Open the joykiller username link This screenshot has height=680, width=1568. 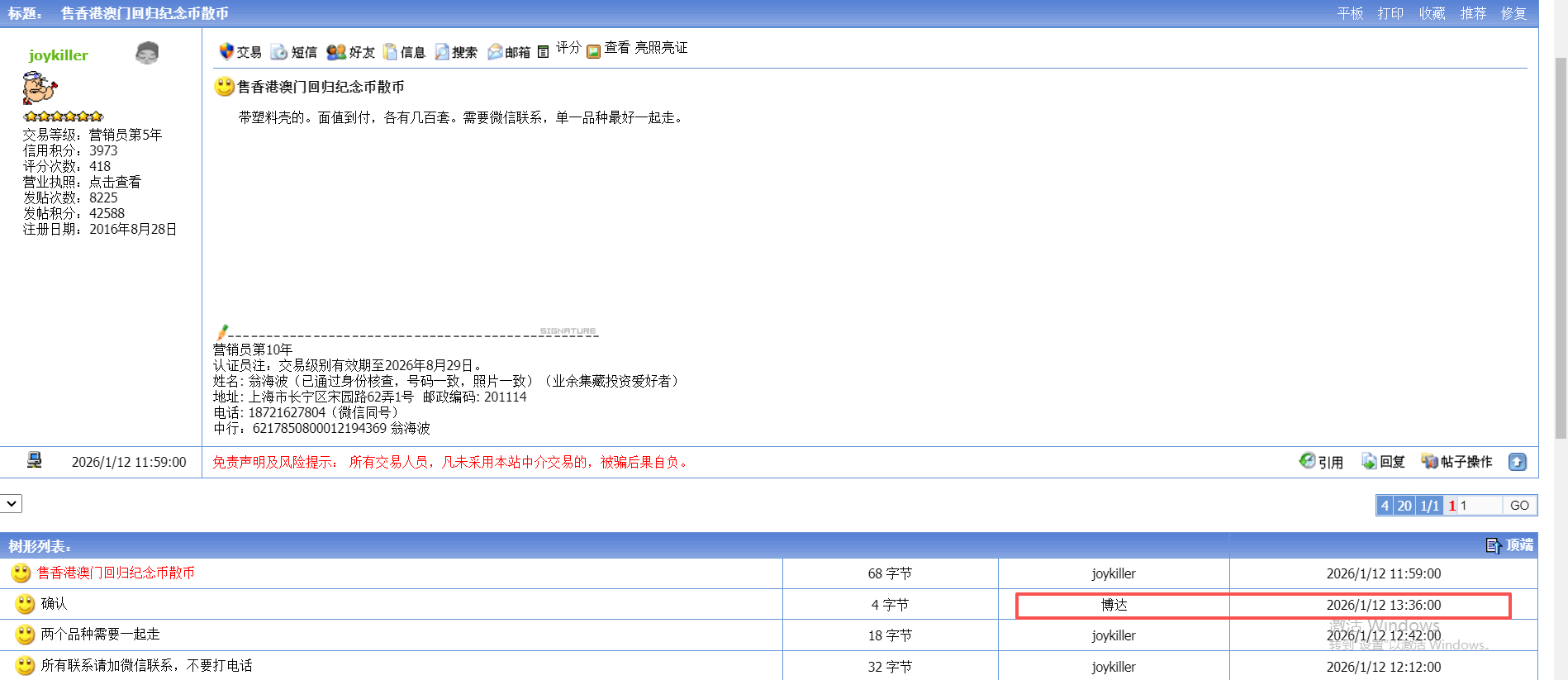coord(58,55)
